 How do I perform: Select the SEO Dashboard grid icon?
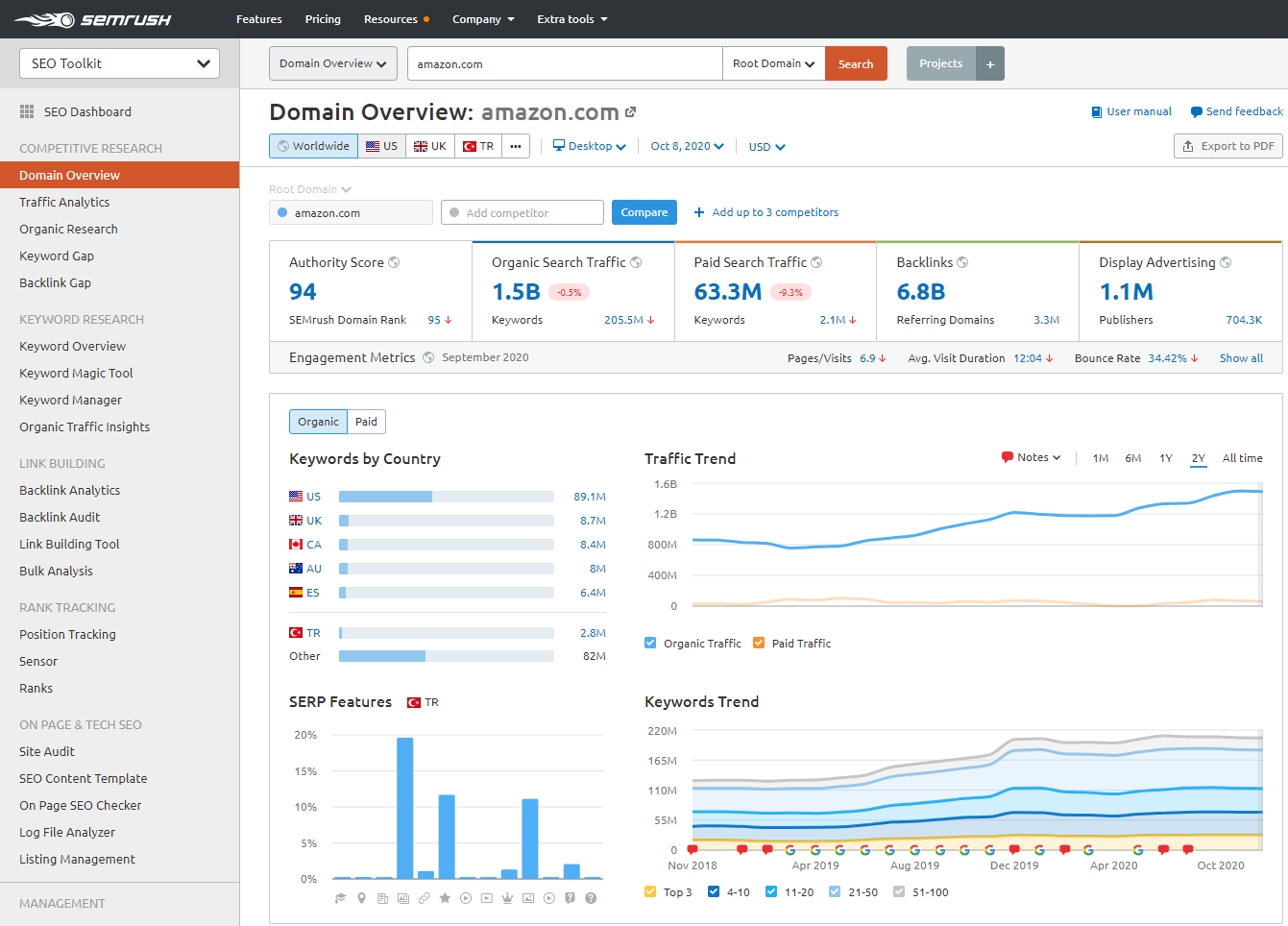[28, 111]
